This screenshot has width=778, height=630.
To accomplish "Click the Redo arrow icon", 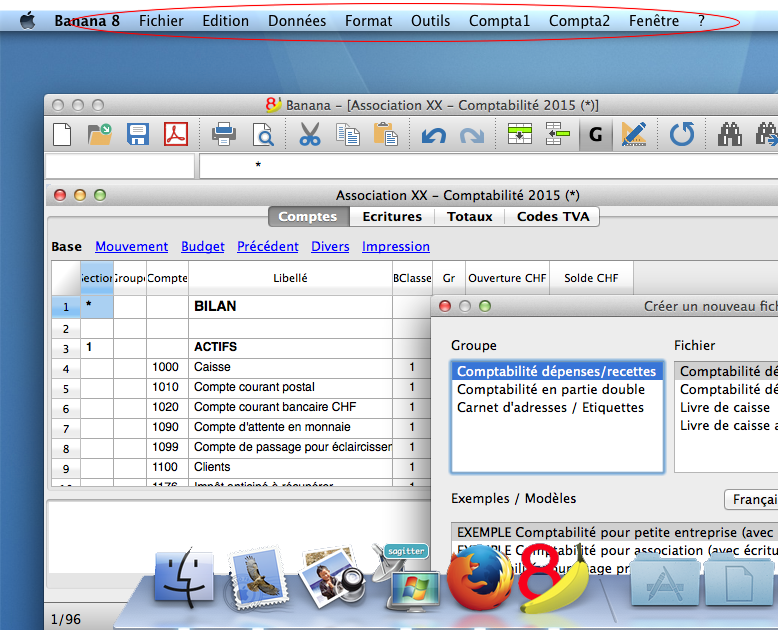I will click(472, 135).
